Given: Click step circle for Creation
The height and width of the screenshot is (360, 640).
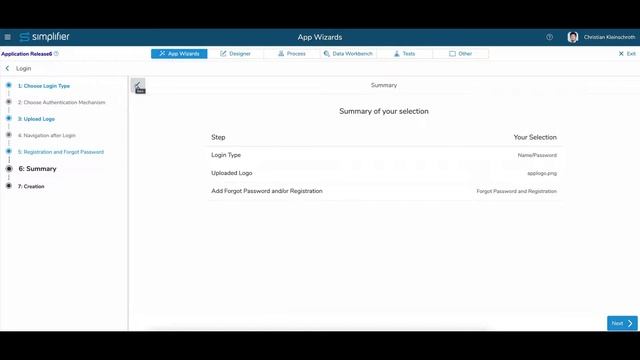Looking at the screenshot, I should point(9,186).
